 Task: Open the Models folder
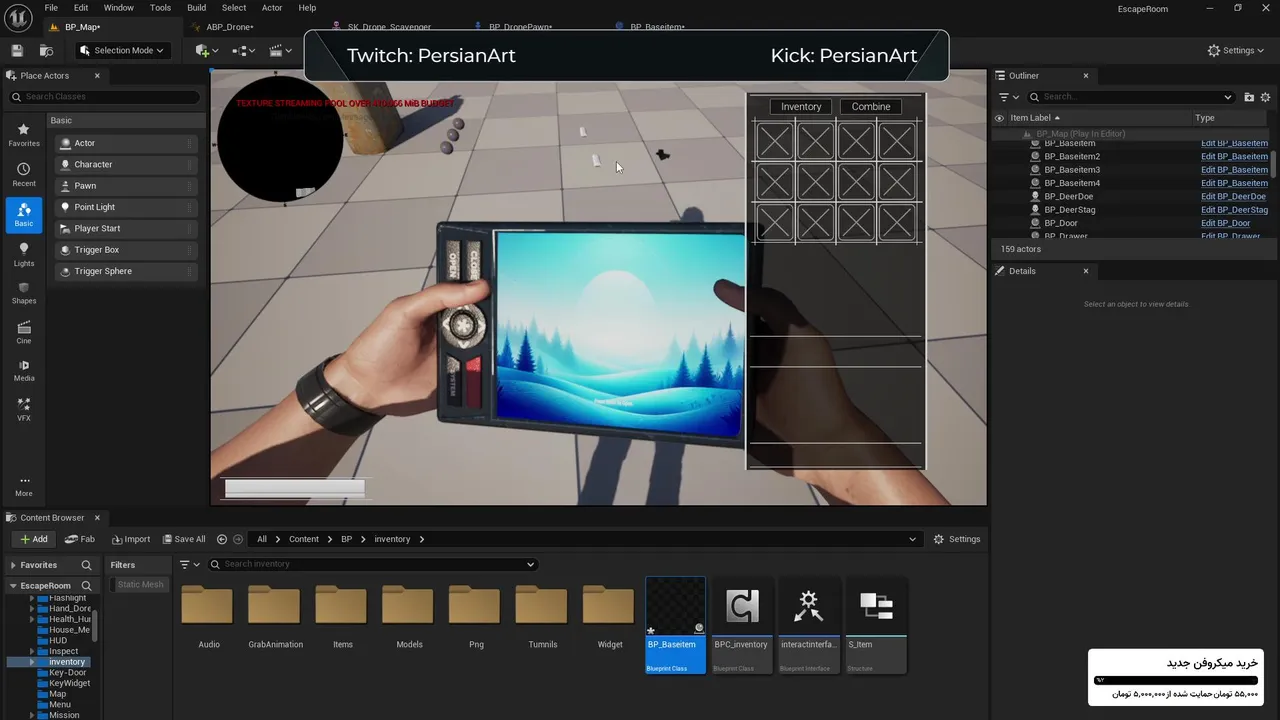[409, 617]
